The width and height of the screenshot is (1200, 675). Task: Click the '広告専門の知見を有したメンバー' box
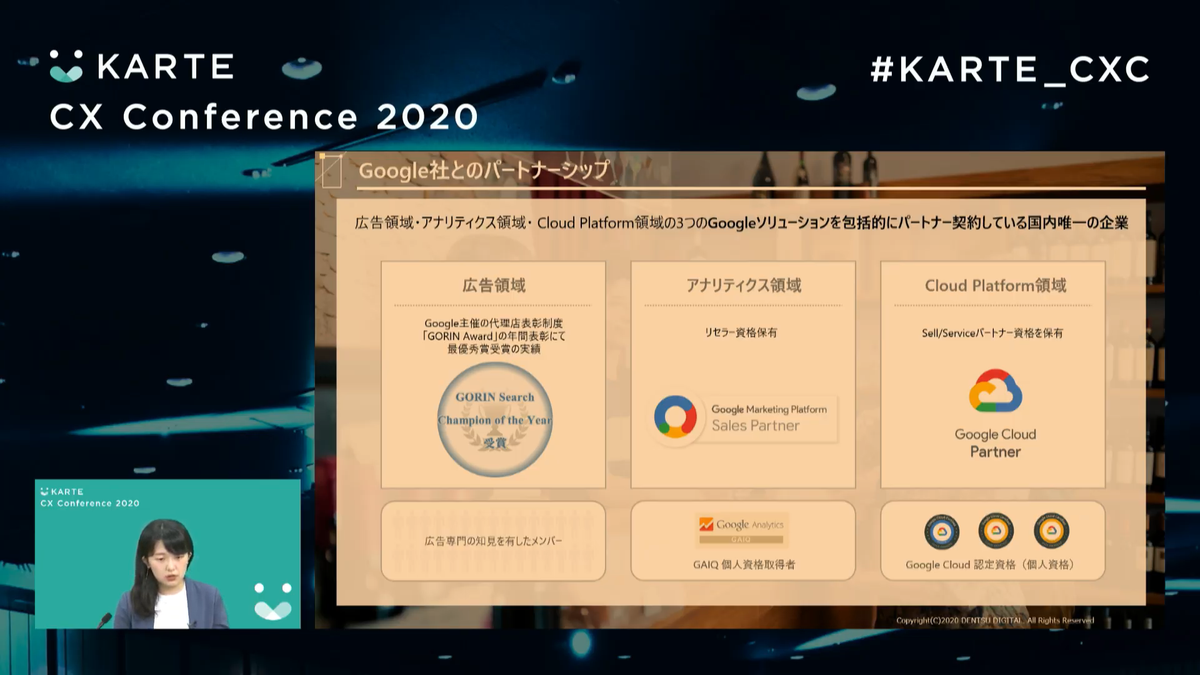click(493, 541)
